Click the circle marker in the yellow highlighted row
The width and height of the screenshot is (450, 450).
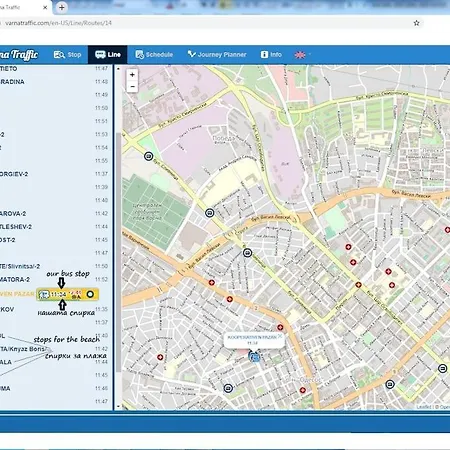[90, 294]
